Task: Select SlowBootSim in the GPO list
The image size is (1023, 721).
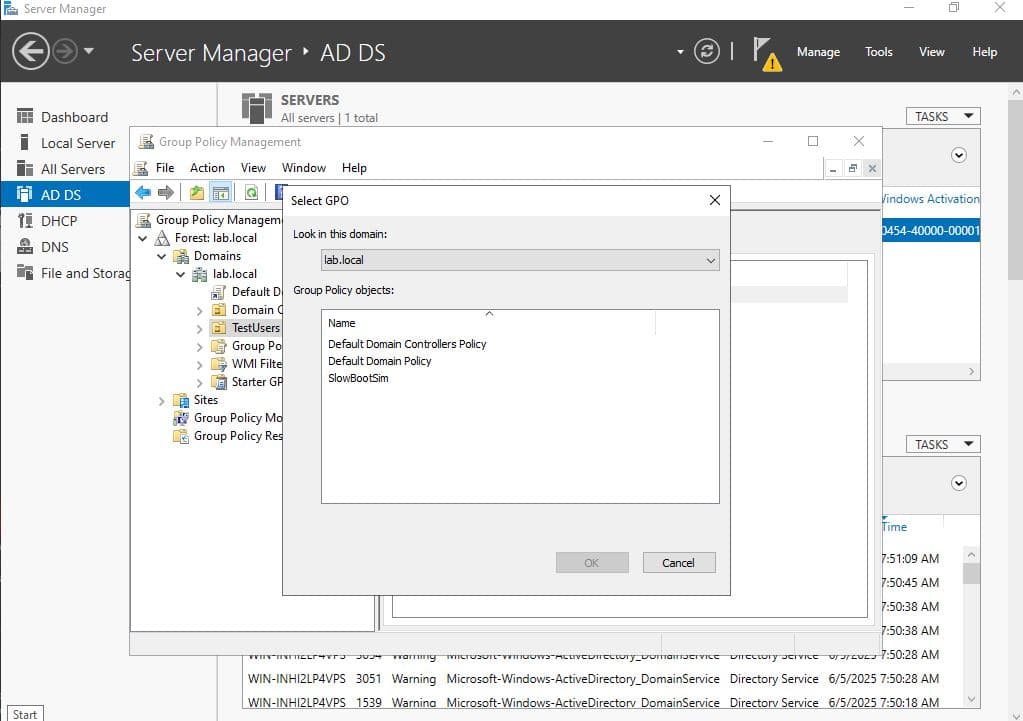Action: (x=358, y=378)
